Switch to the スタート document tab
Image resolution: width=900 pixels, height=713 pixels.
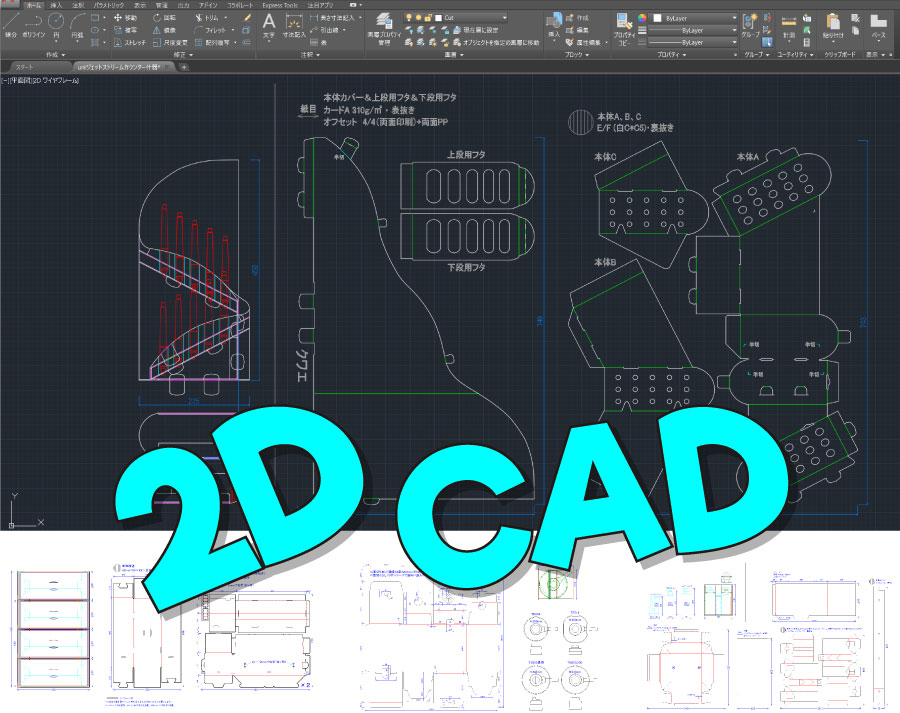pyautogui.click(x=24, y=66)
